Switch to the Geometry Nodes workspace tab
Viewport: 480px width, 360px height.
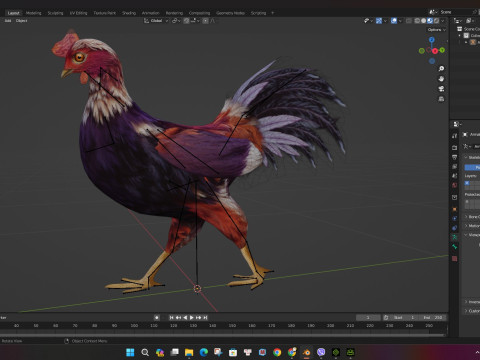tap(230, 13)
